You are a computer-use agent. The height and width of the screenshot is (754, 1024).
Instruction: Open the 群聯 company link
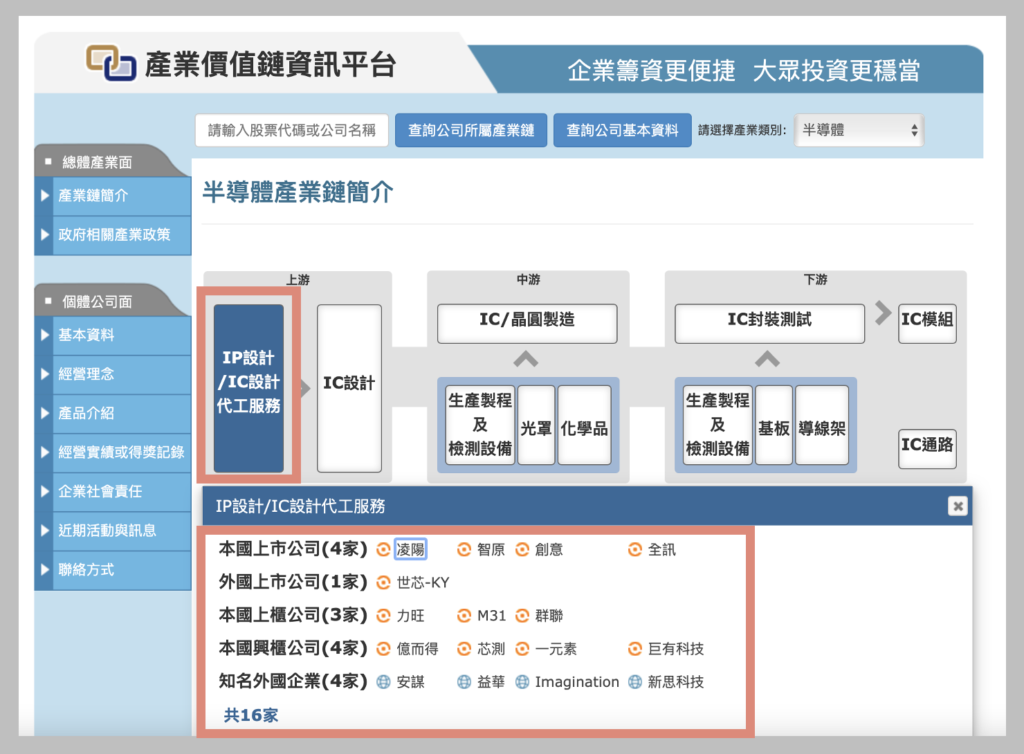coord(549,616)
